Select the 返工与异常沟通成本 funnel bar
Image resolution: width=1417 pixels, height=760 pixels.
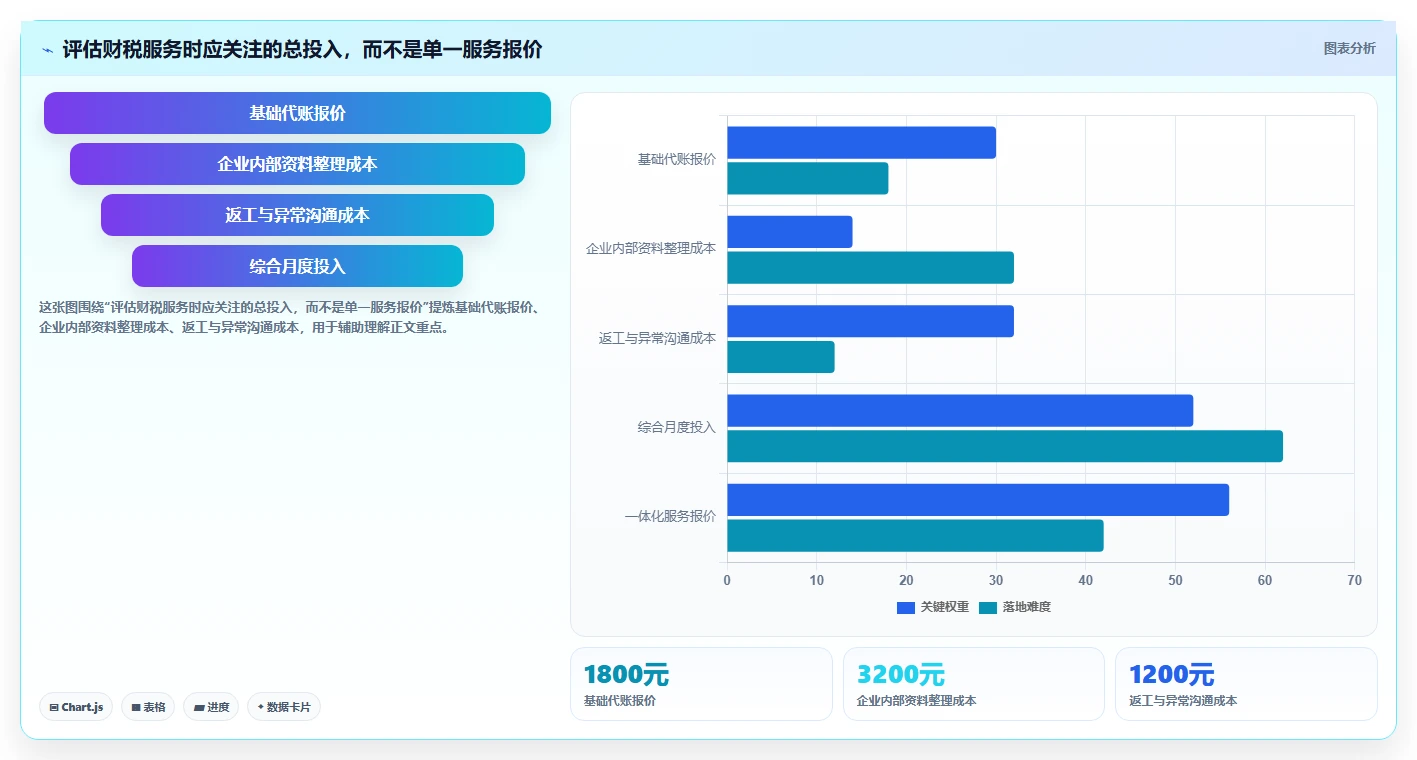point(297,215)
